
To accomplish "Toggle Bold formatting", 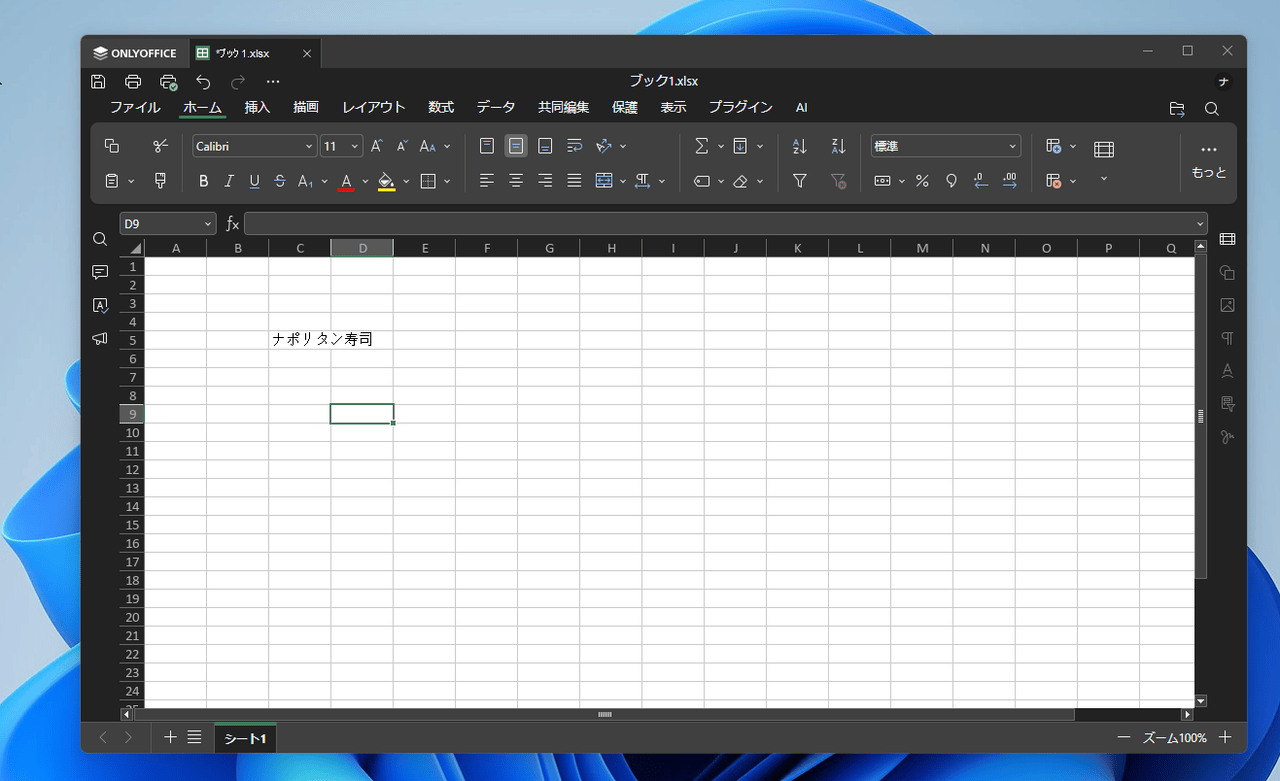I will 204,181.
